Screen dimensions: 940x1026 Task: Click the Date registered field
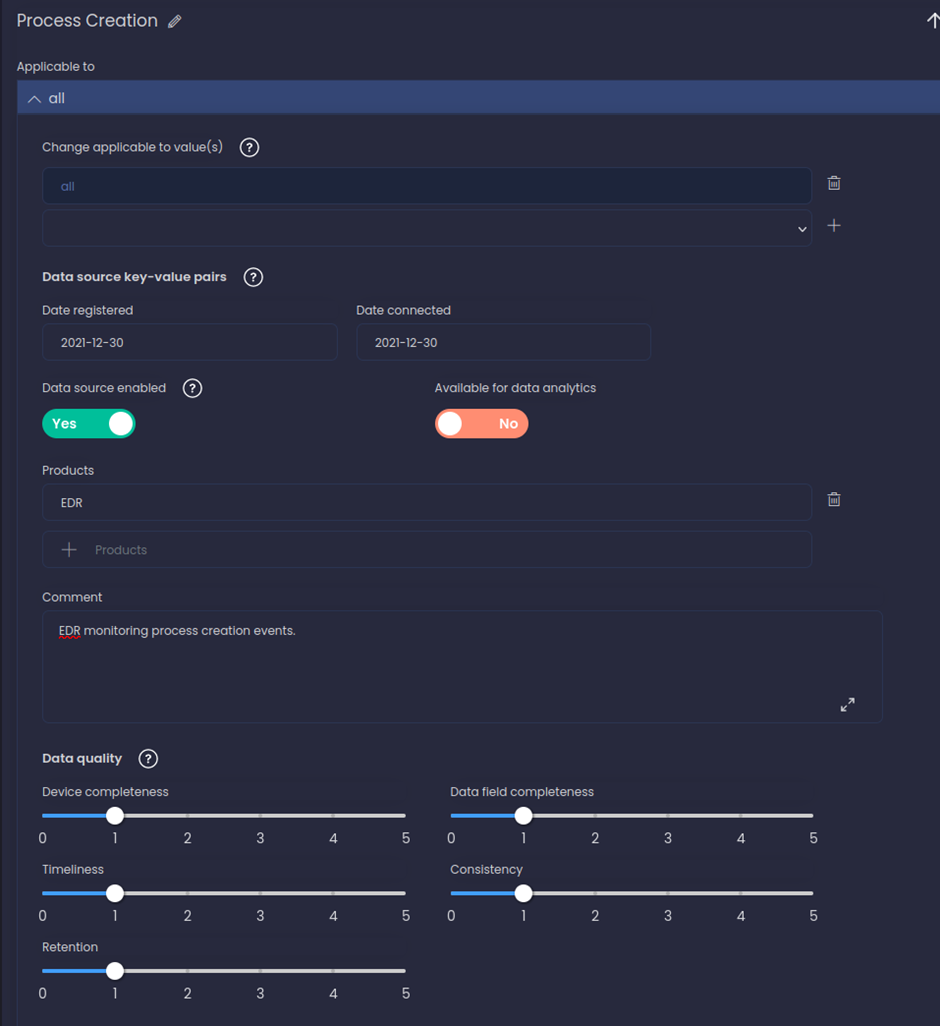pos(190,342)
